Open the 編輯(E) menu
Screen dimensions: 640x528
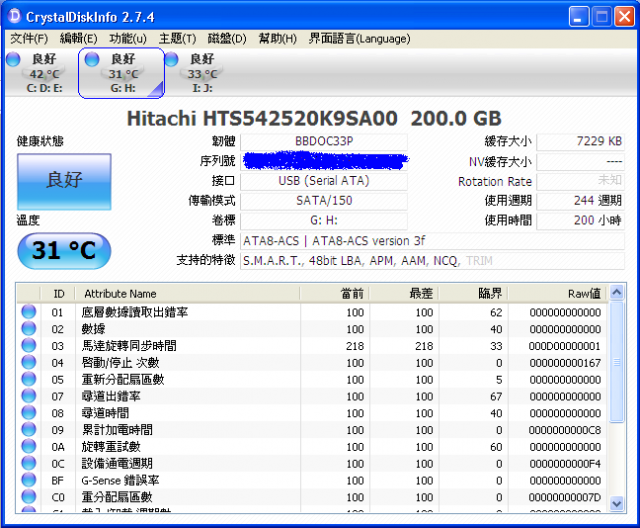pyautogui.click(x=78, y=39)
